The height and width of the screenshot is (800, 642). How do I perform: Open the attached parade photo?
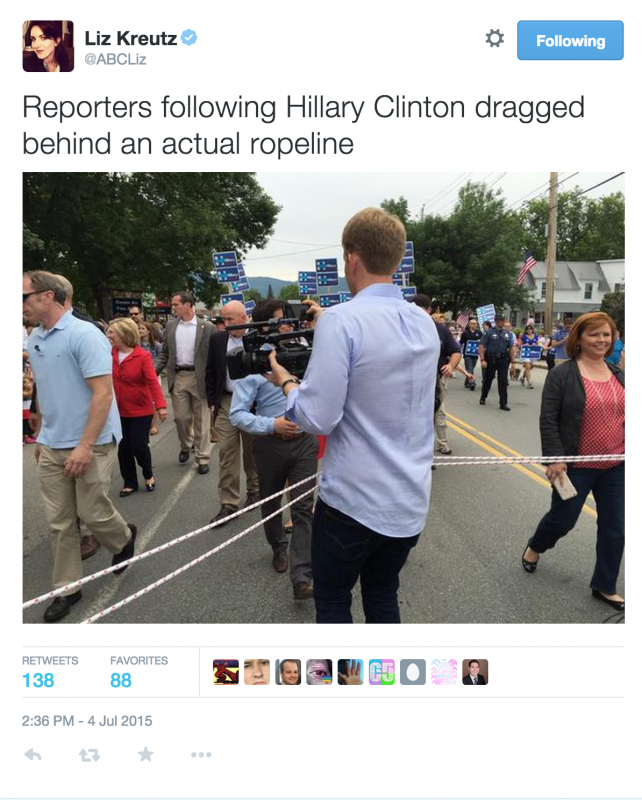pyautogui.click(x=324, y=397)
